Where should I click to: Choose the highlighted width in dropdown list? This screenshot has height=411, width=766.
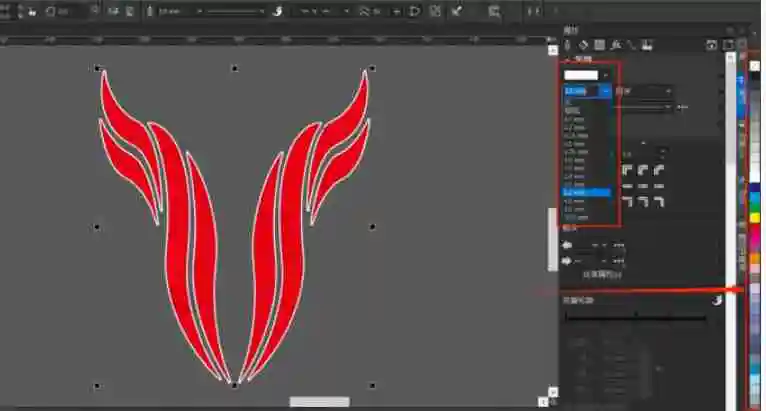tap(586, 191)
